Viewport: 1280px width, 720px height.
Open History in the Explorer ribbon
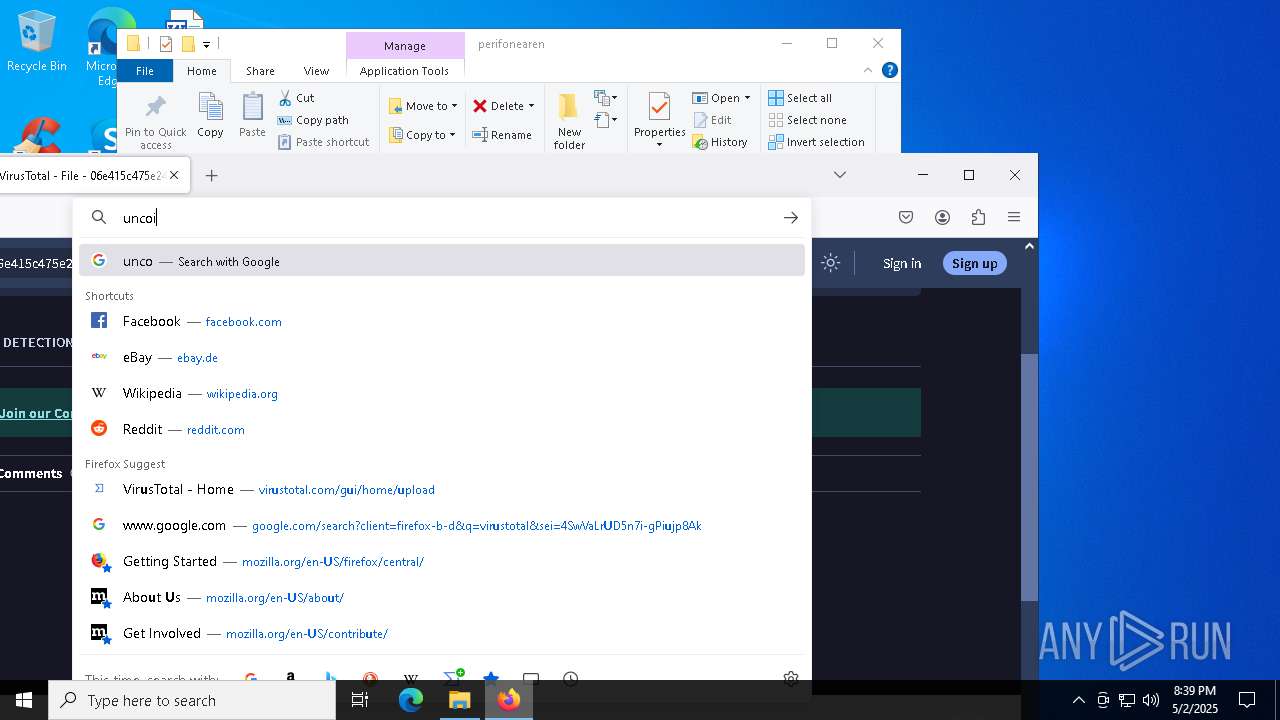(720, 142)
